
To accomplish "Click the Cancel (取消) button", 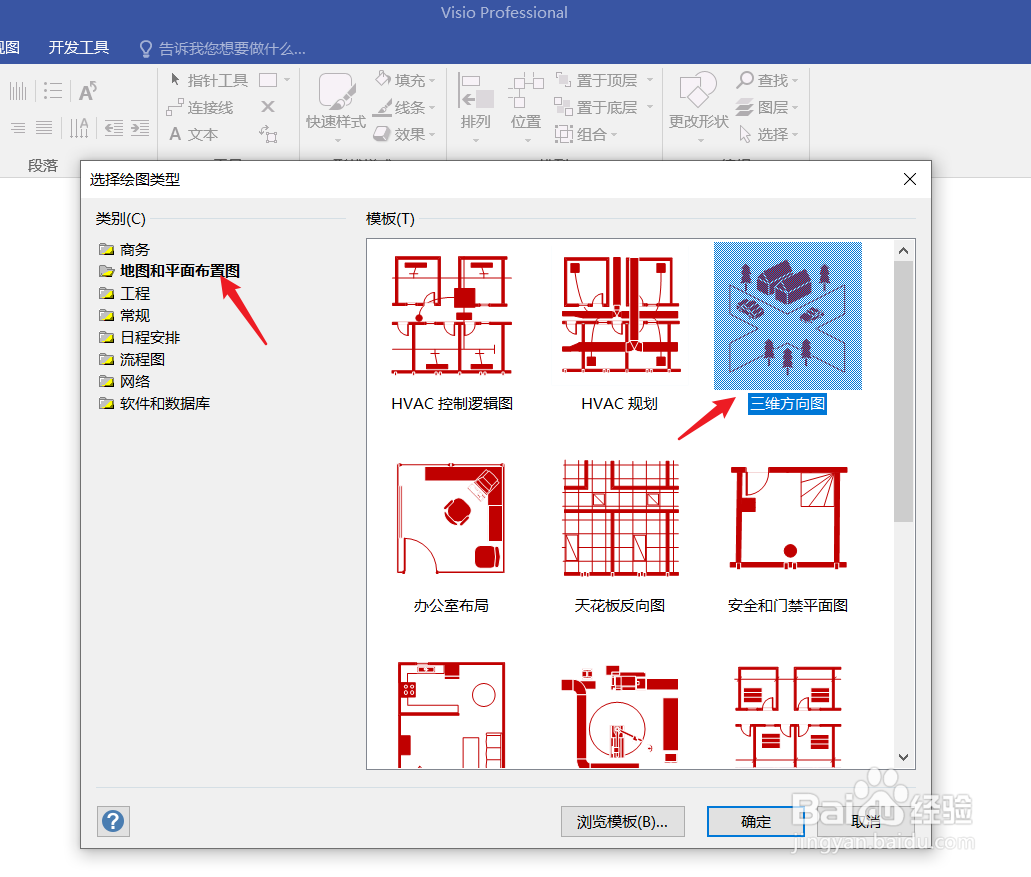I will (865, 822).
